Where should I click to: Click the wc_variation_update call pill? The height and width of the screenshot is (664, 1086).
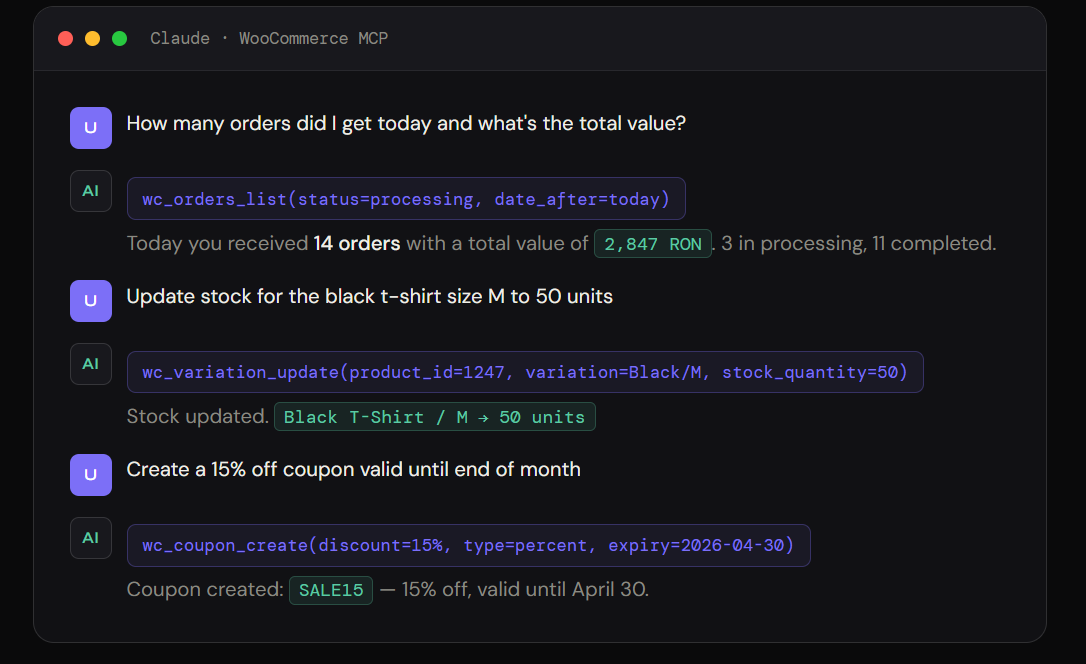(x=525, y=371)
